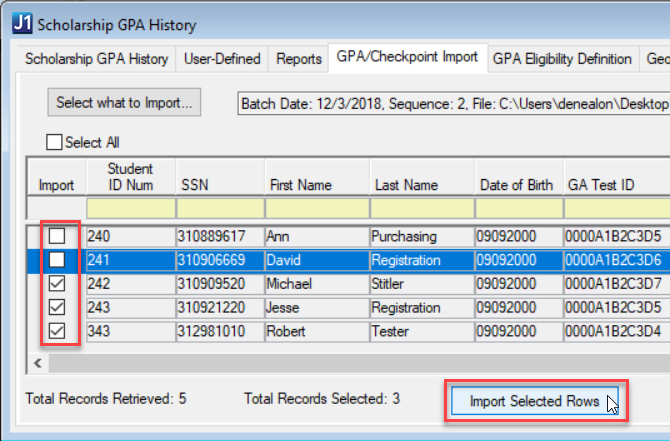Viewport: 670px width, 441px height.
Task: Uncheck the import box for Robert Tester
Action: (x=58, y=331)
